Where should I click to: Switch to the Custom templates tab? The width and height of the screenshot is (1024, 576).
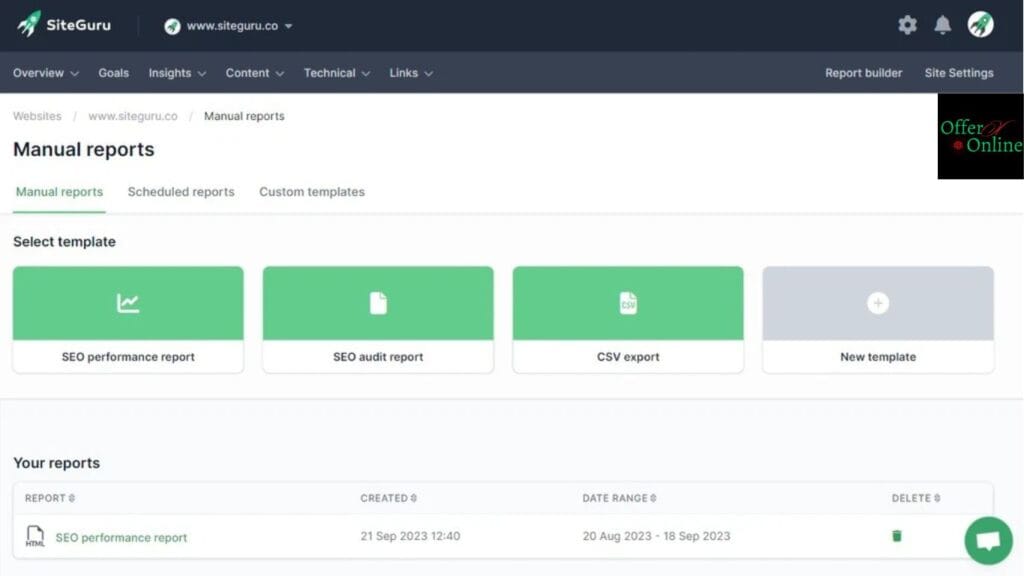click(x=312, y=192)
